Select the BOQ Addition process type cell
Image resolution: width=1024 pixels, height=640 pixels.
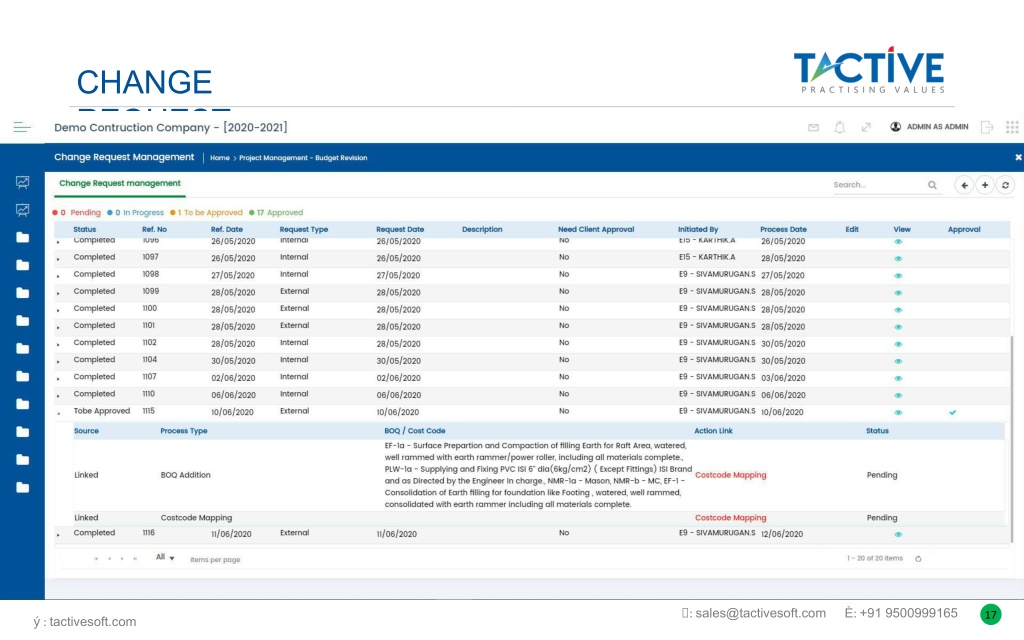(x=185, y=475)
